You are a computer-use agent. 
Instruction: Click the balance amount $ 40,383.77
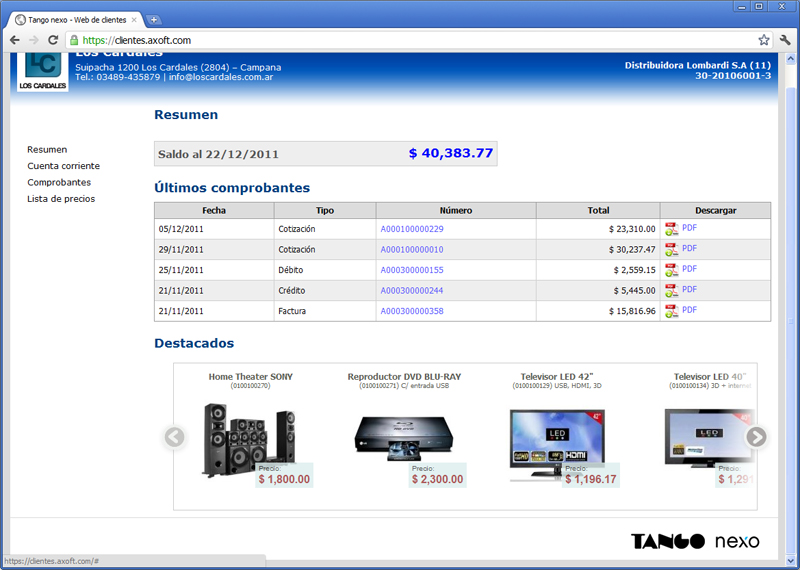click(x=451, y=153)
